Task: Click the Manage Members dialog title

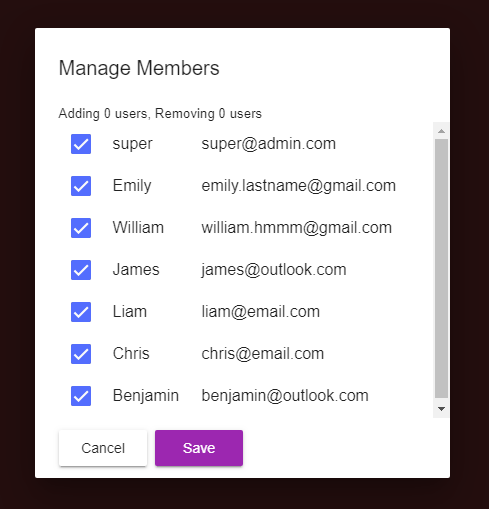Action: [139, 69]
